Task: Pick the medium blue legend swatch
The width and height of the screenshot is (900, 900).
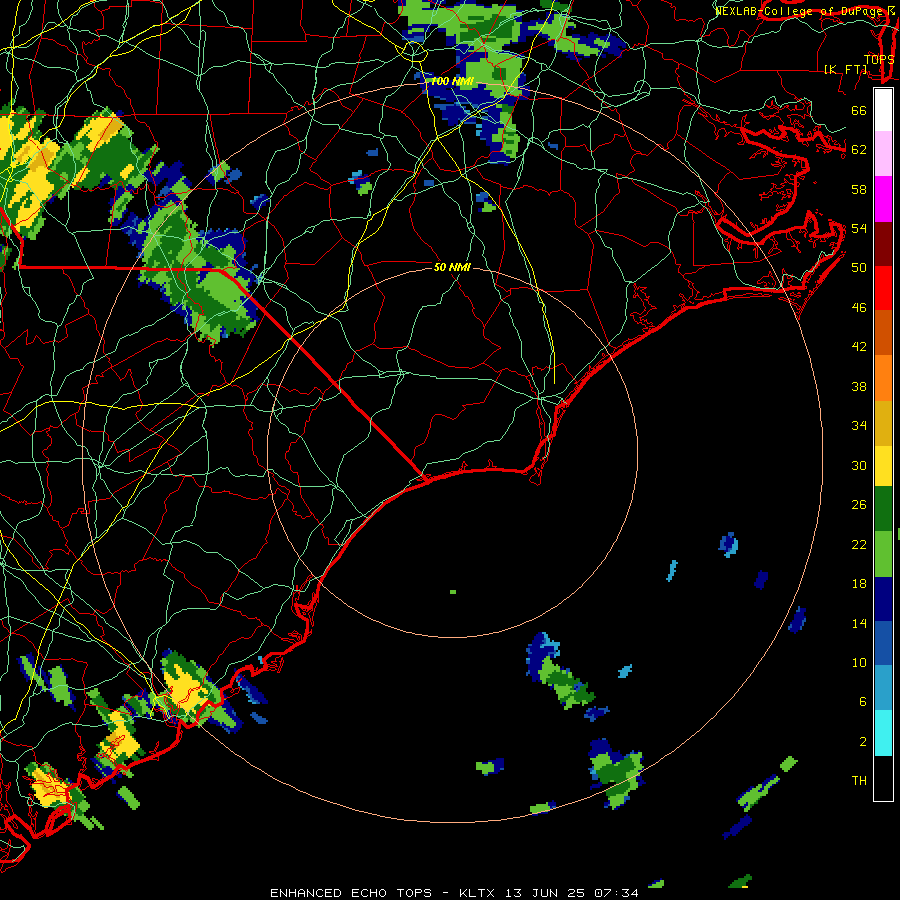Action: coord(883,643)
